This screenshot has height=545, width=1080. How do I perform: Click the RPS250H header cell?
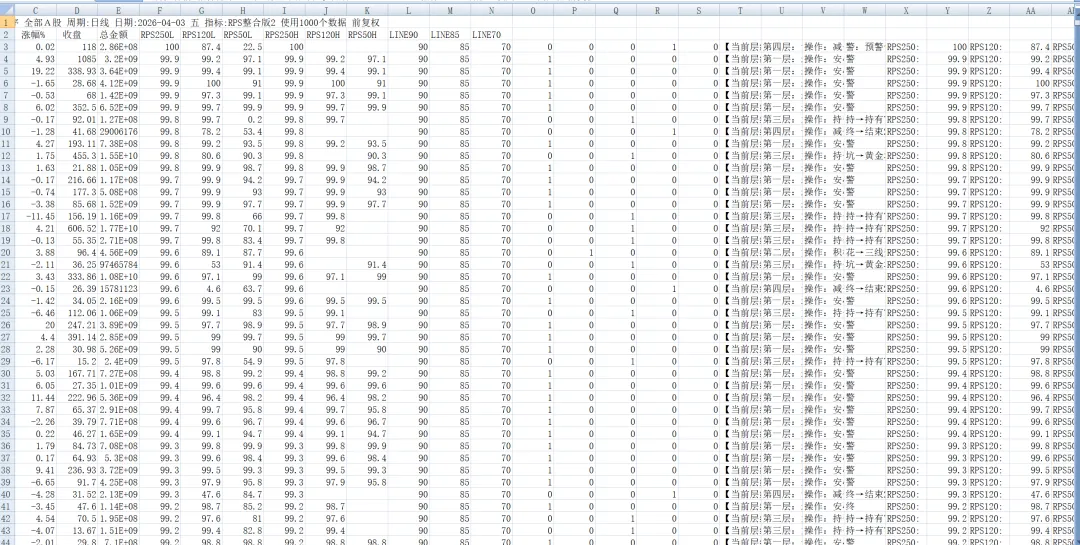coord(284,35)
